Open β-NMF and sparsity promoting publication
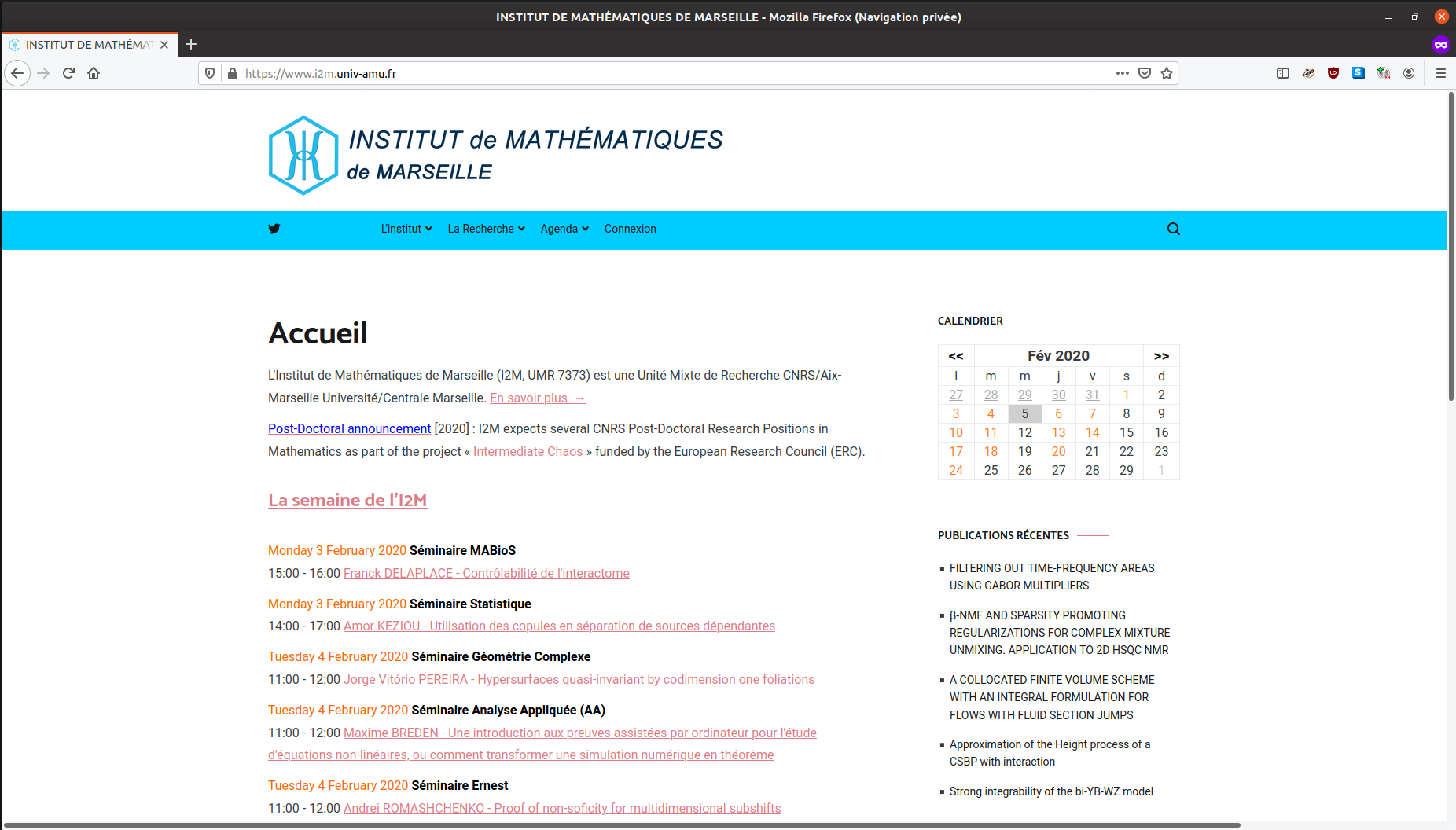This screenshot has height=830, width=1456. [x=1059, y=633]
